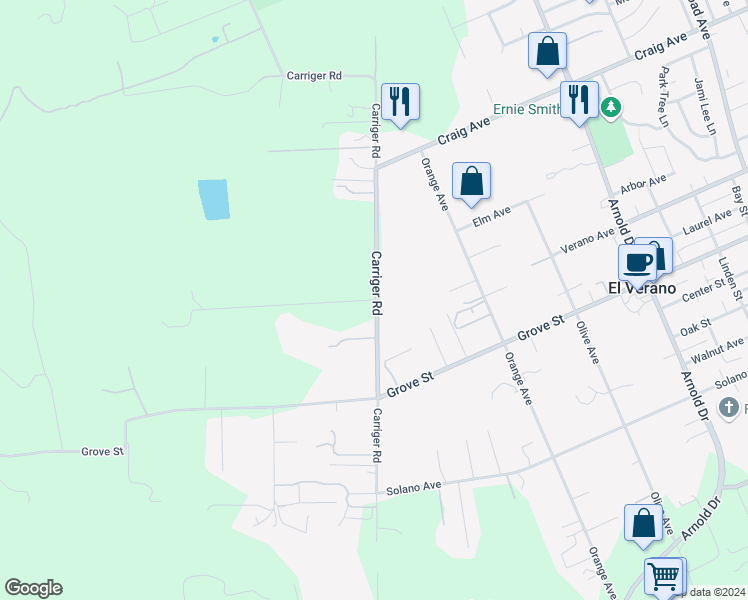Click the Olive Ave label just below Grove St
The height and width of the screenshot is (600, 748).
pyautogui.click(x=588, y=342)
